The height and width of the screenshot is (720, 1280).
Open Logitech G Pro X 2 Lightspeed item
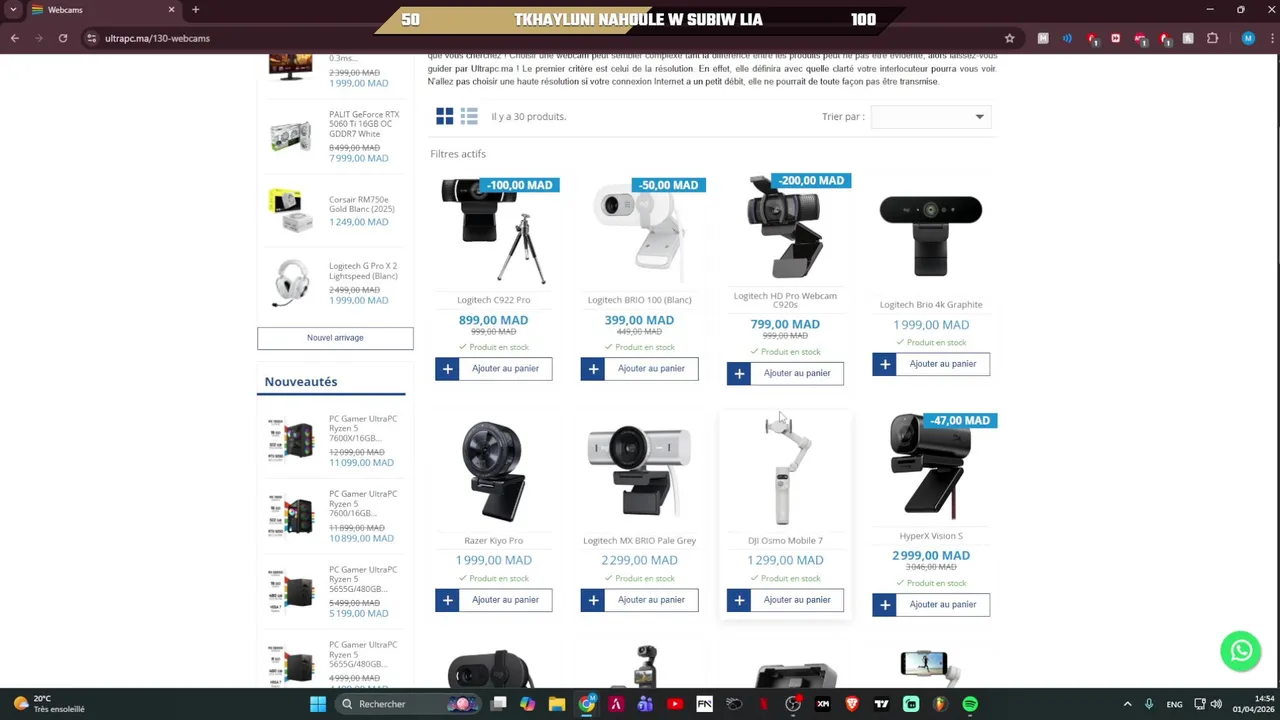[363, 271]
